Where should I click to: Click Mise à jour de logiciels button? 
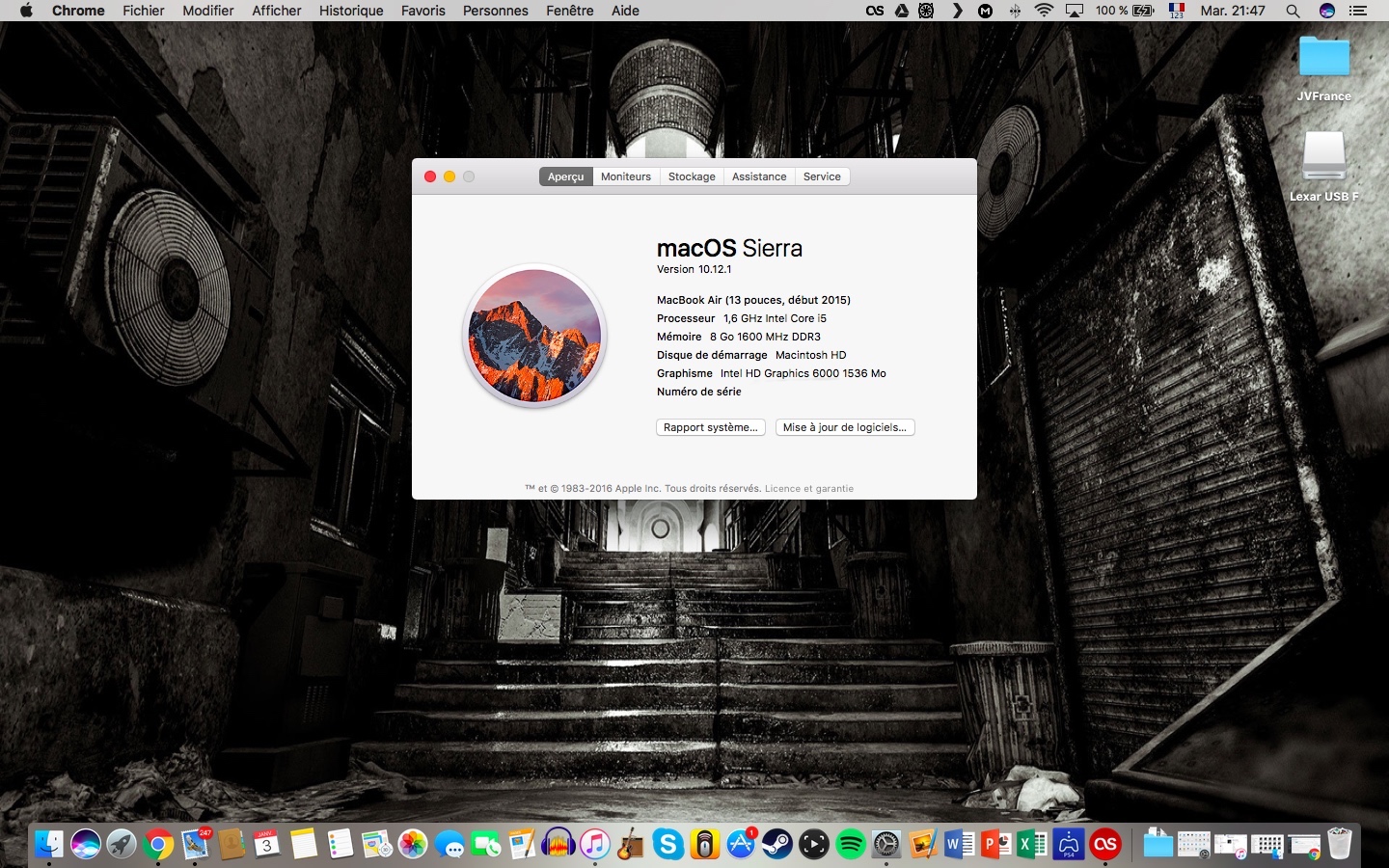tap(844, 427)
